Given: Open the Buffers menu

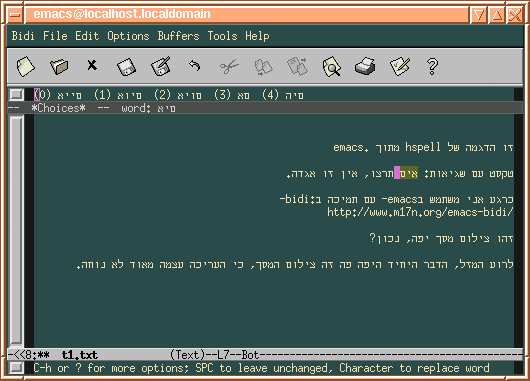Looking at the screenshot, I should coord(178,36).
